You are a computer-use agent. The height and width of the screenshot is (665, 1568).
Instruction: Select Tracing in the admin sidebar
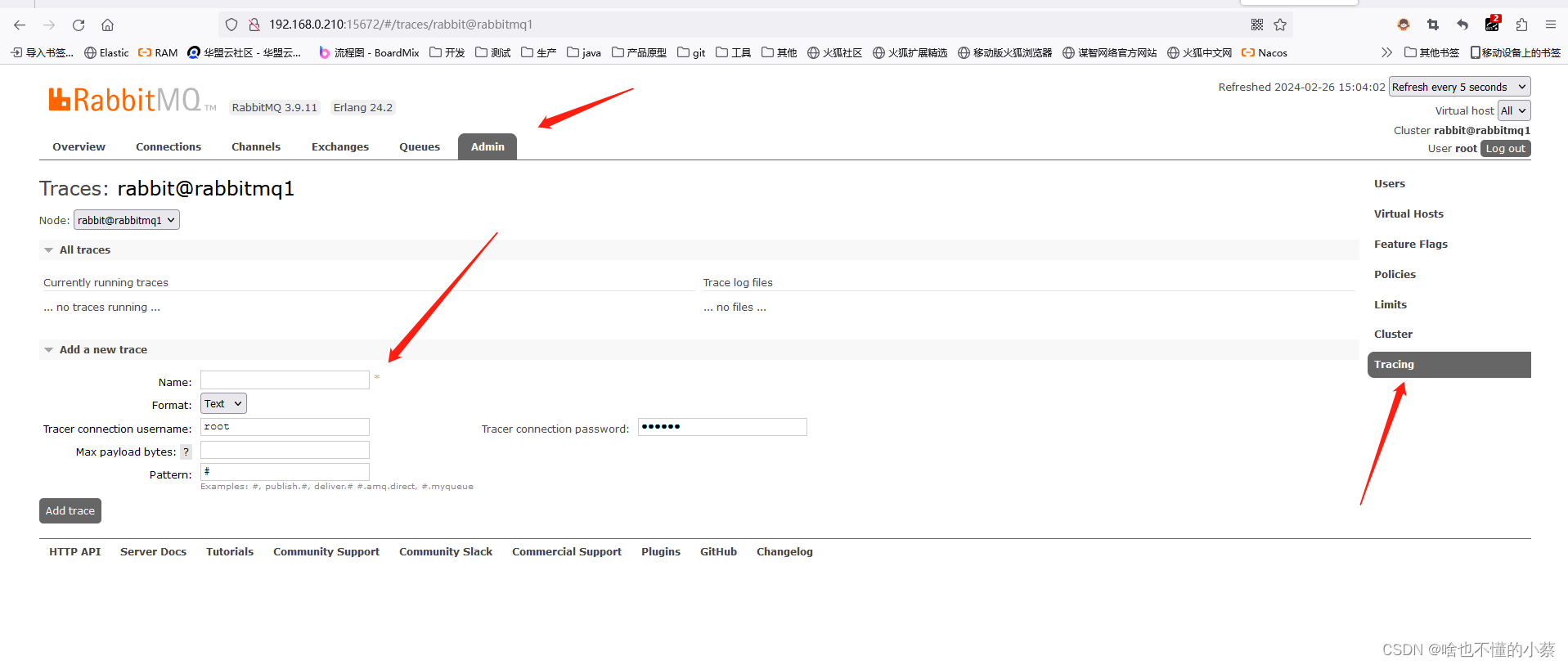pos(1449,365)
